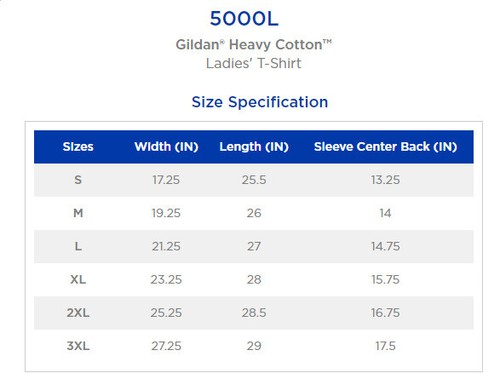Select the Sizes column header
This screenshot has width=500, height=379.
78,147
